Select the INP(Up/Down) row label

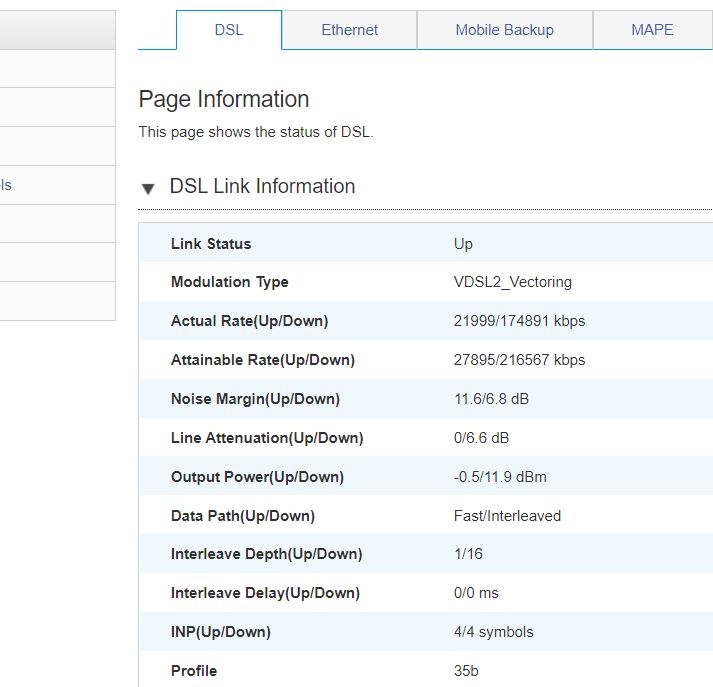(220, 632)
